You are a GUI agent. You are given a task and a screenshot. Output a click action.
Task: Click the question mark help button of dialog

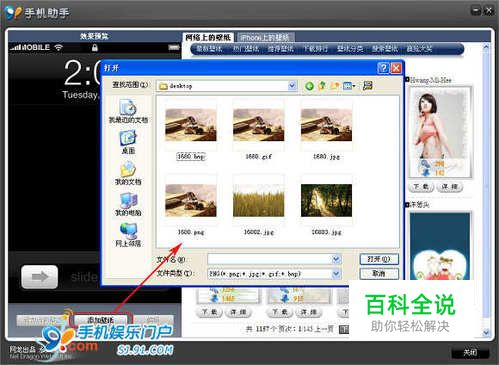pyautogui.click(x=383, y=68)
